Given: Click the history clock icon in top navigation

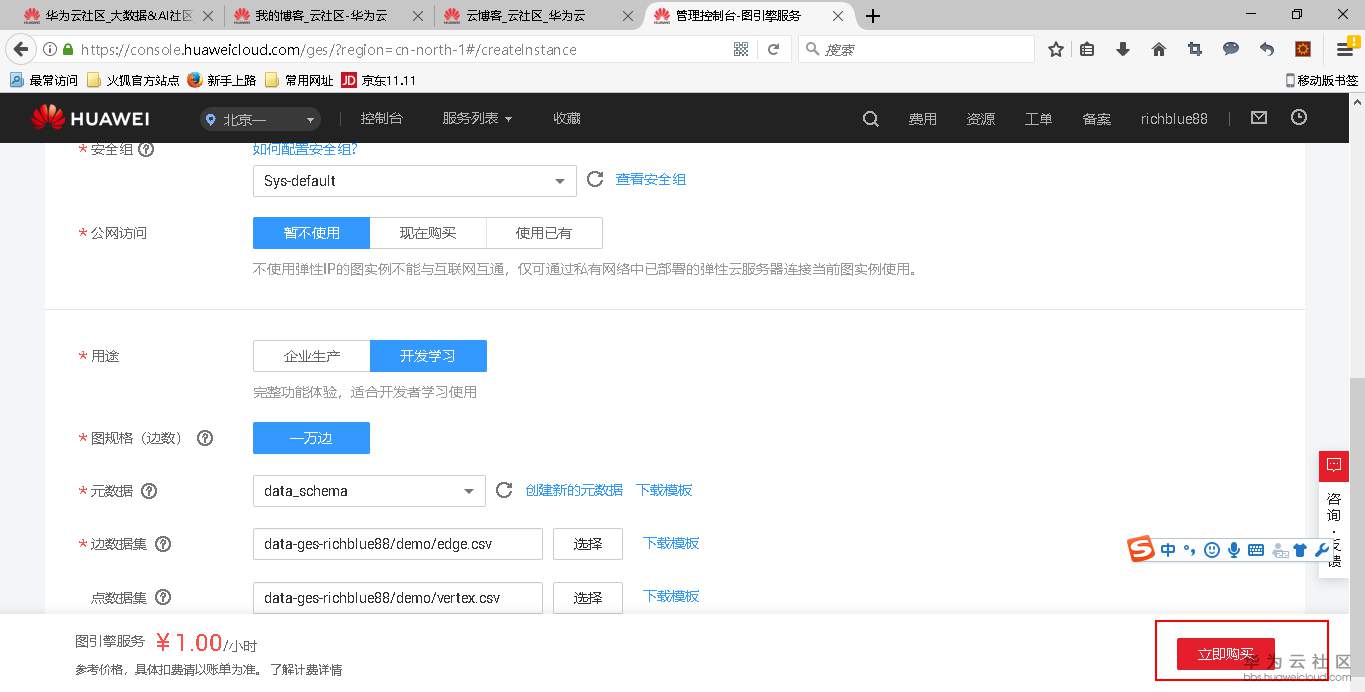Looking at the screenshot, I should pos(1298,117).
